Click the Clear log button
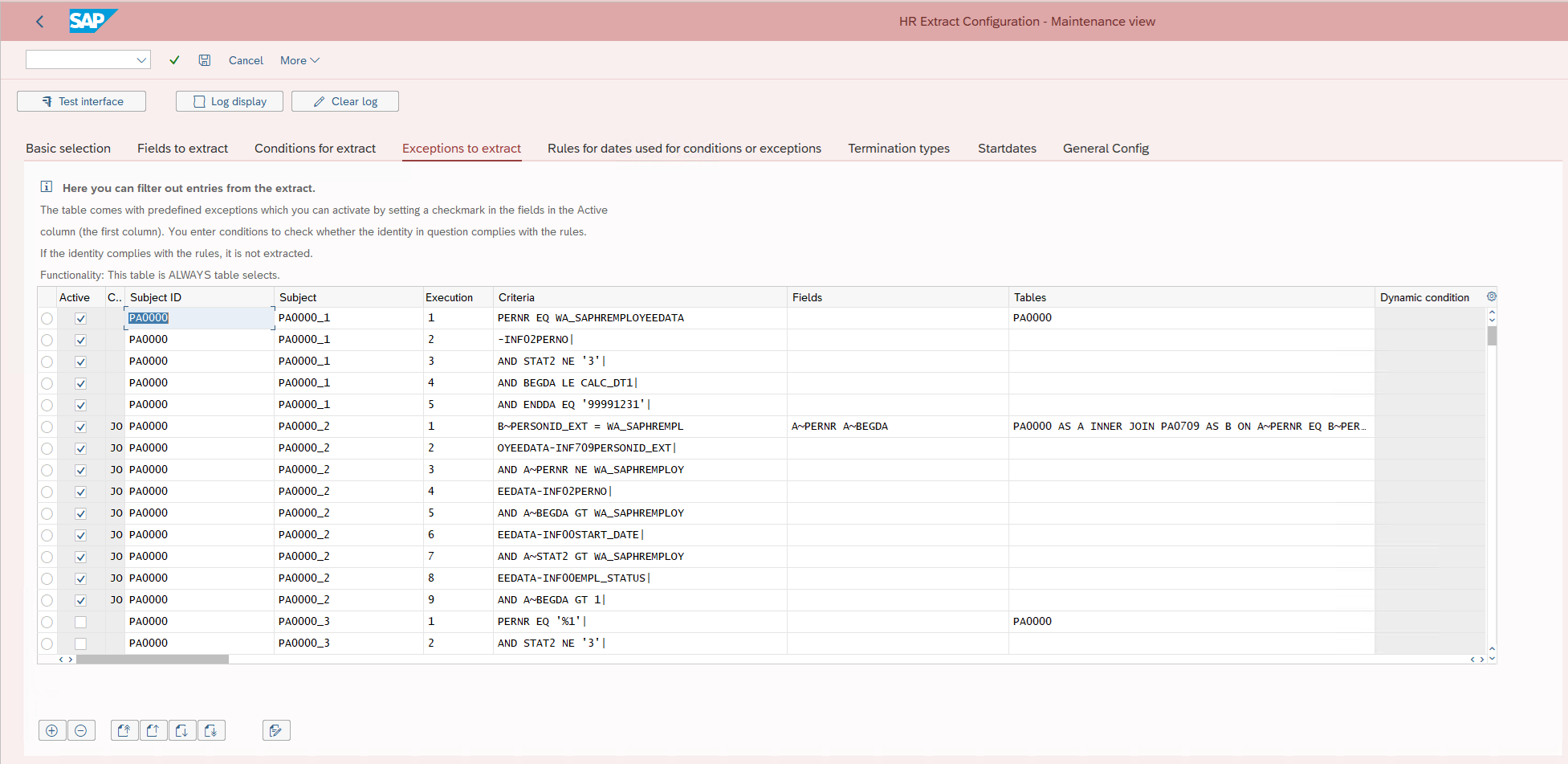Screen dimensions: 1568x764 345,101
